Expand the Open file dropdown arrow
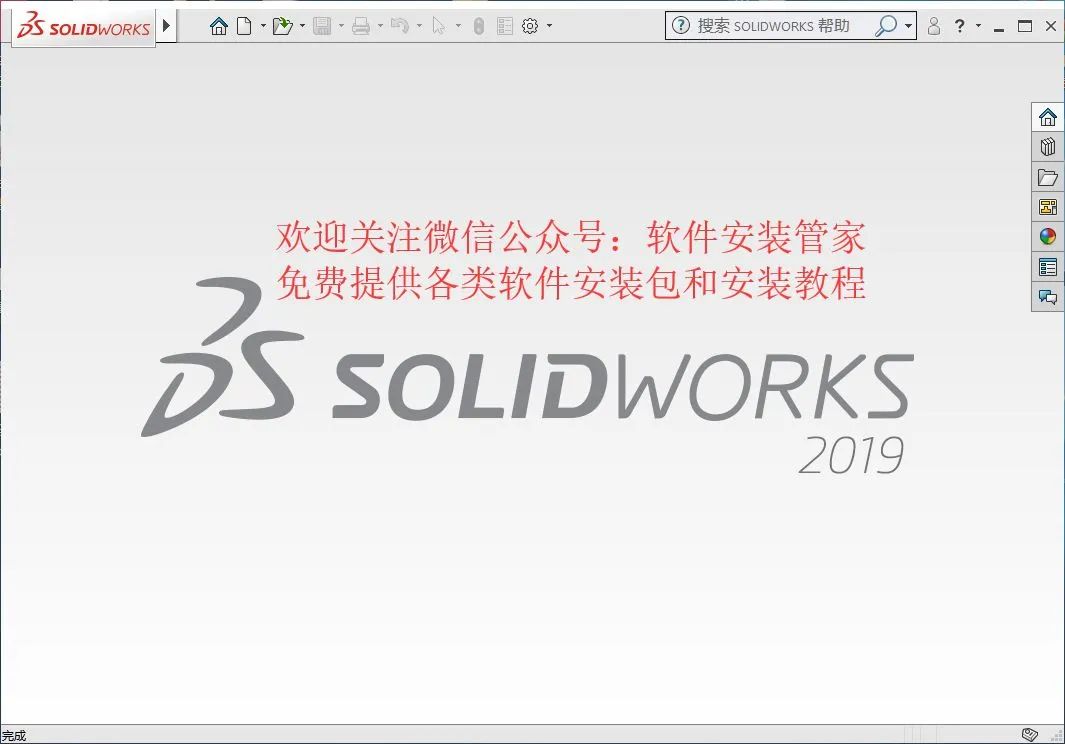 [x=302, y=26]
